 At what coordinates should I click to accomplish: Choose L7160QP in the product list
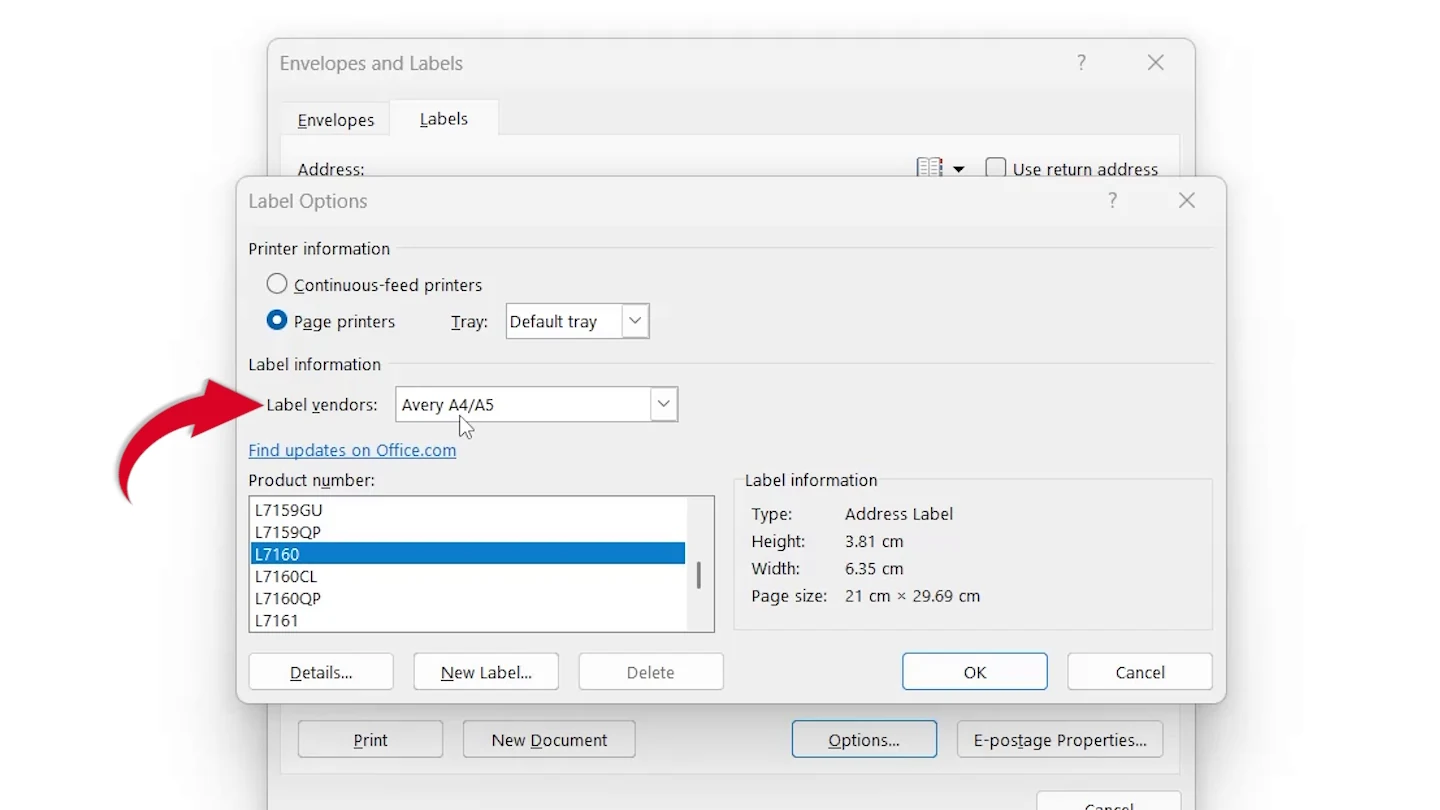click(468, 598)
